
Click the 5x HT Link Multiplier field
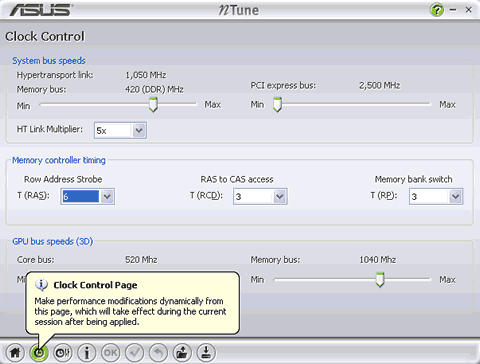114,130
